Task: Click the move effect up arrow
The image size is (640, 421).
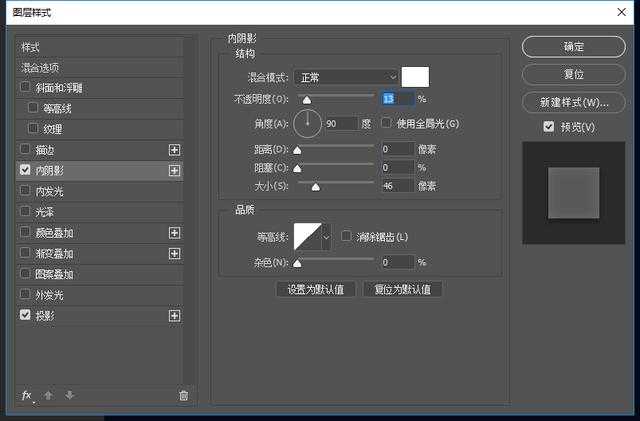Action: 48,395
